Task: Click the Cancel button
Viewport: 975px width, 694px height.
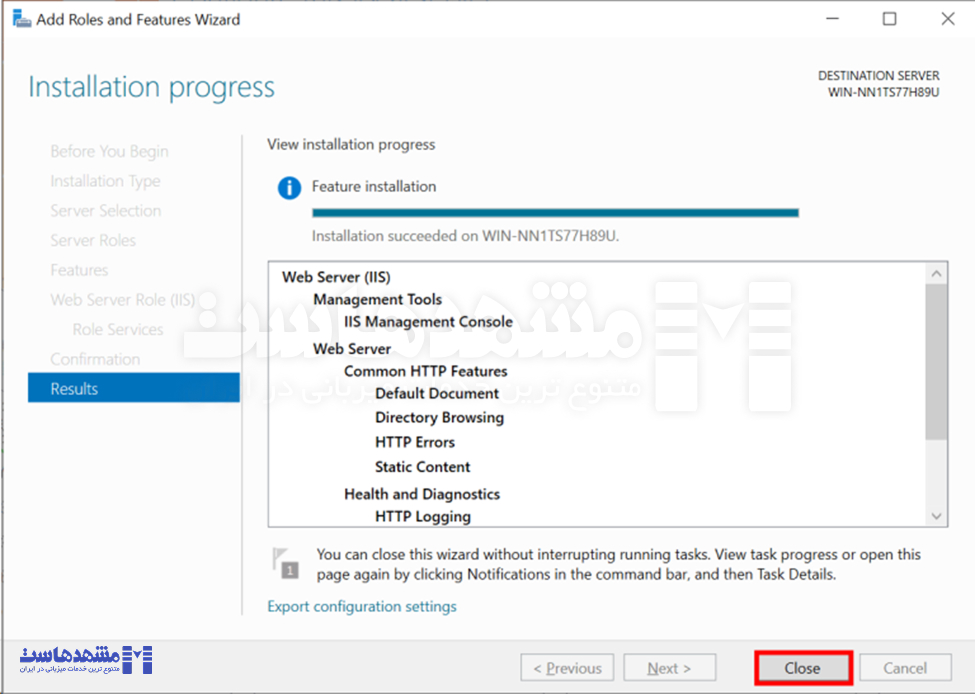Action: [x=905, y=668]
